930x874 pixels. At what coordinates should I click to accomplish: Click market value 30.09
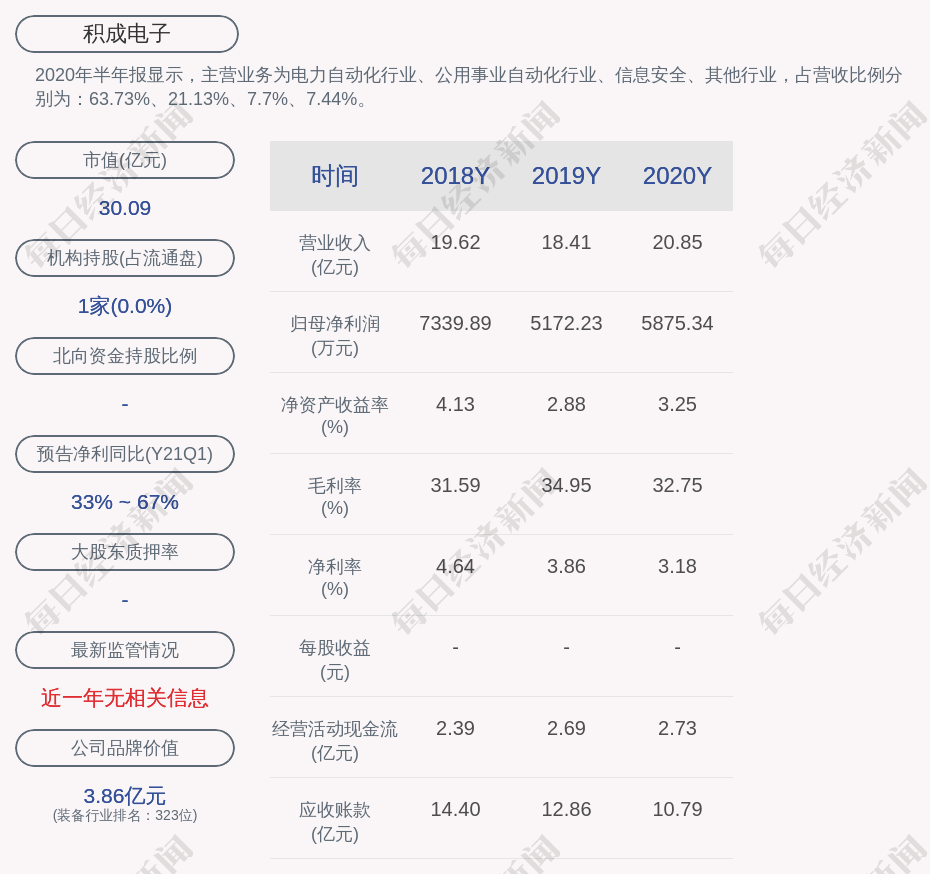125,208
